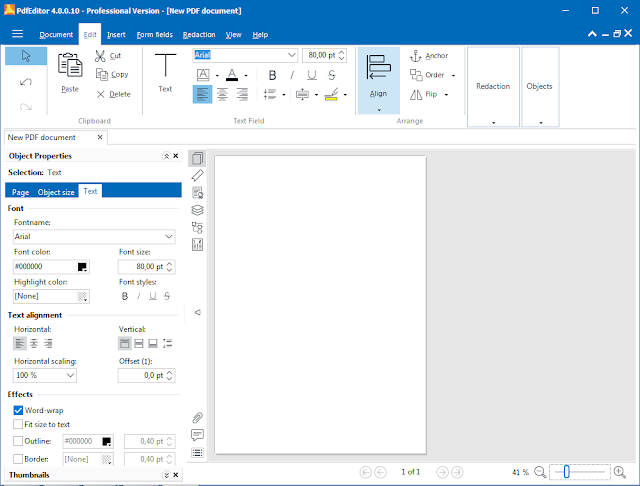Open the pages sidebar panel icon
Image resolution: width=640 pixels, height=486 pixels.
(x=198, y=158)
